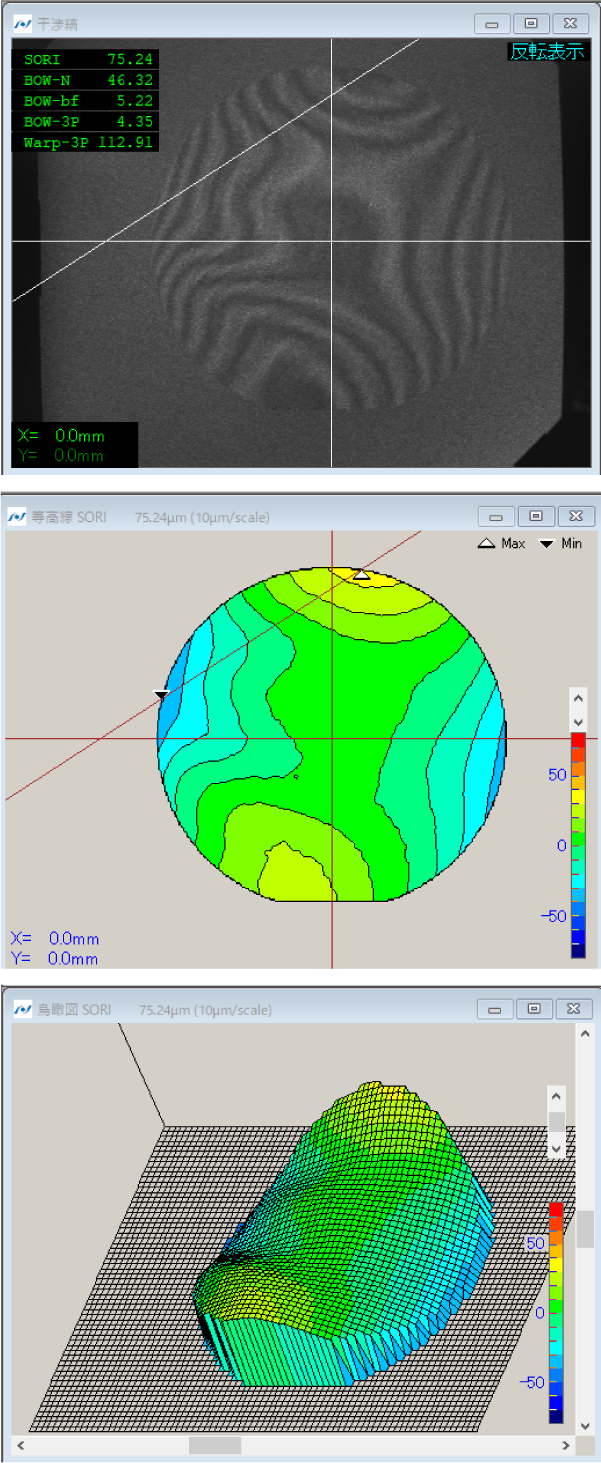Click the app icon of 等高線 SORI window

pos(17,517)
